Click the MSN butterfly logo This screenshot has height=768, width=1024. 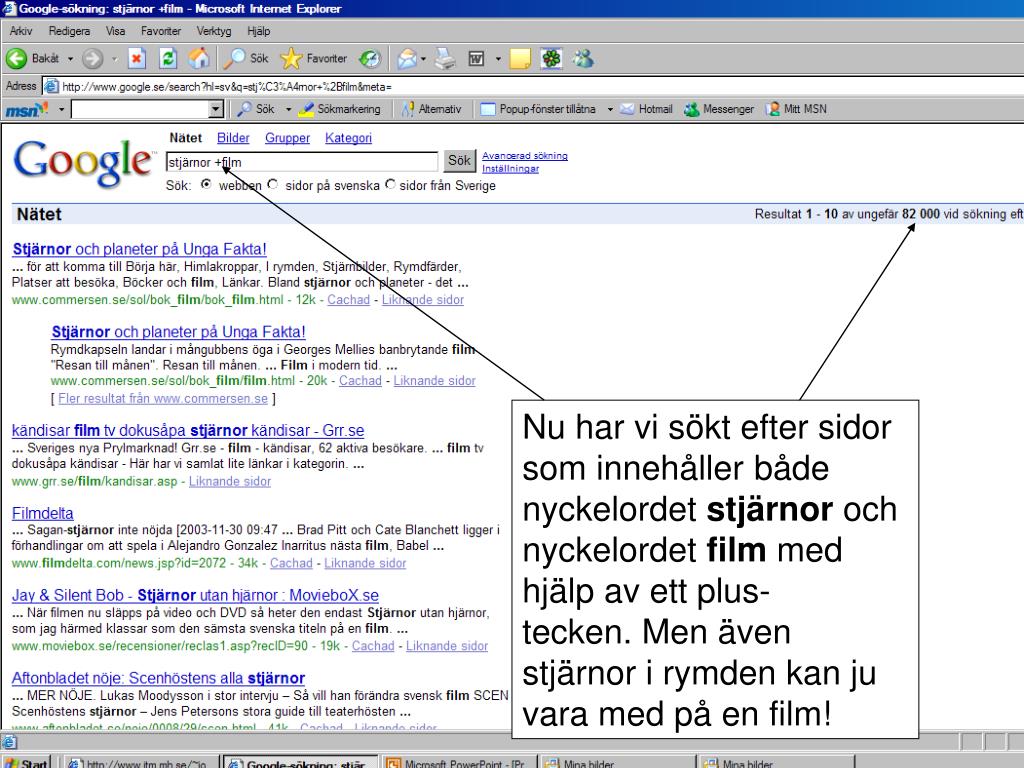coord(27,110)
